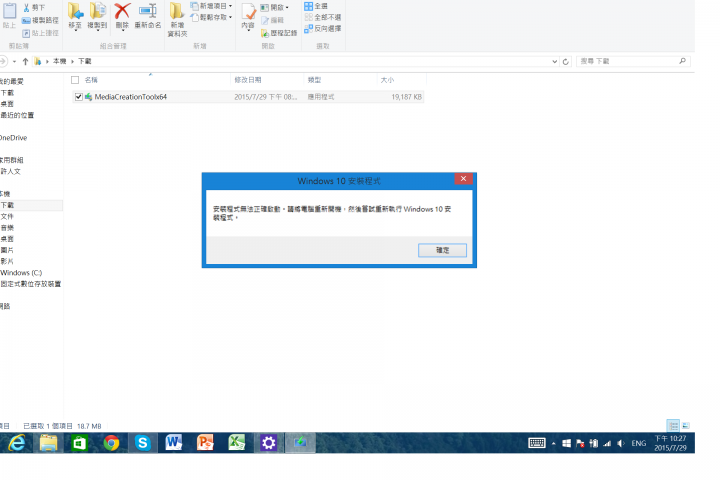Select Windows (C:) drive in sidebar
The width and height of the screenshot is (720, 480).
[x=21, y=273]
